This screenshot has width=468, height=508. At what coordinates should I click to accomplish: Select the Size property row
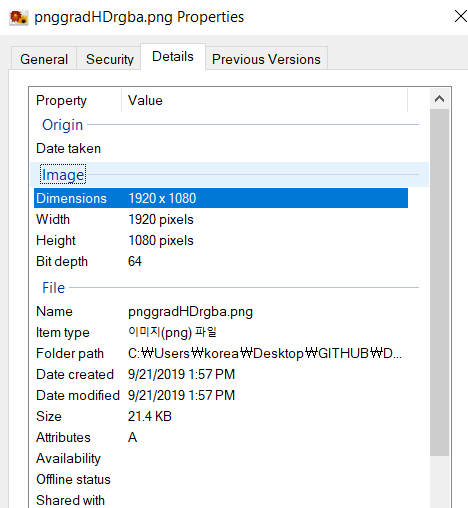(221, 416)
